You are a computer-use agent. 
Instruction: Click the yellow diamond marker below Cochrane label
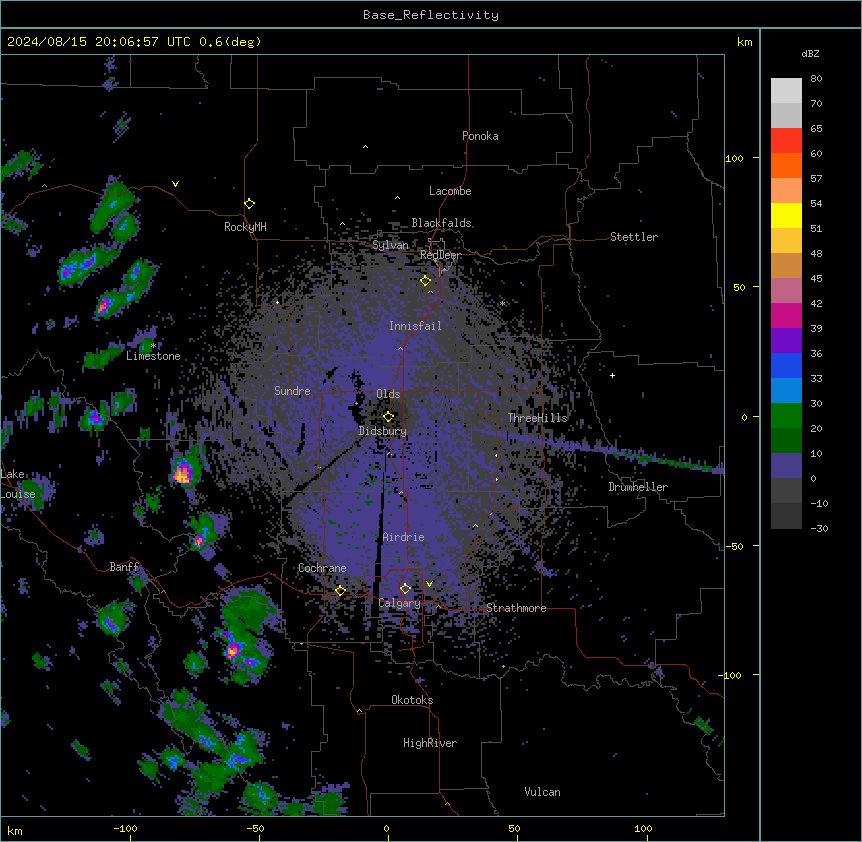340,591
